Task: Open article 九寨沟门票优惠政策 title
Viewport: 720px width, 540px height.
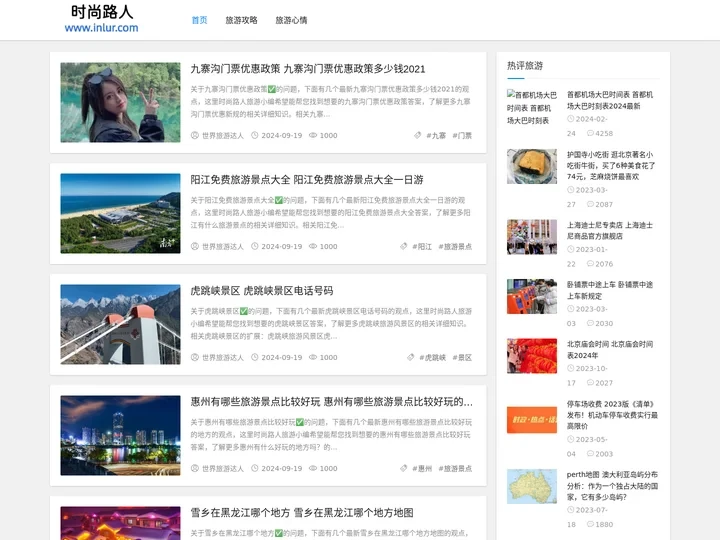Action: pyautogui.click(x=308, y=69)
